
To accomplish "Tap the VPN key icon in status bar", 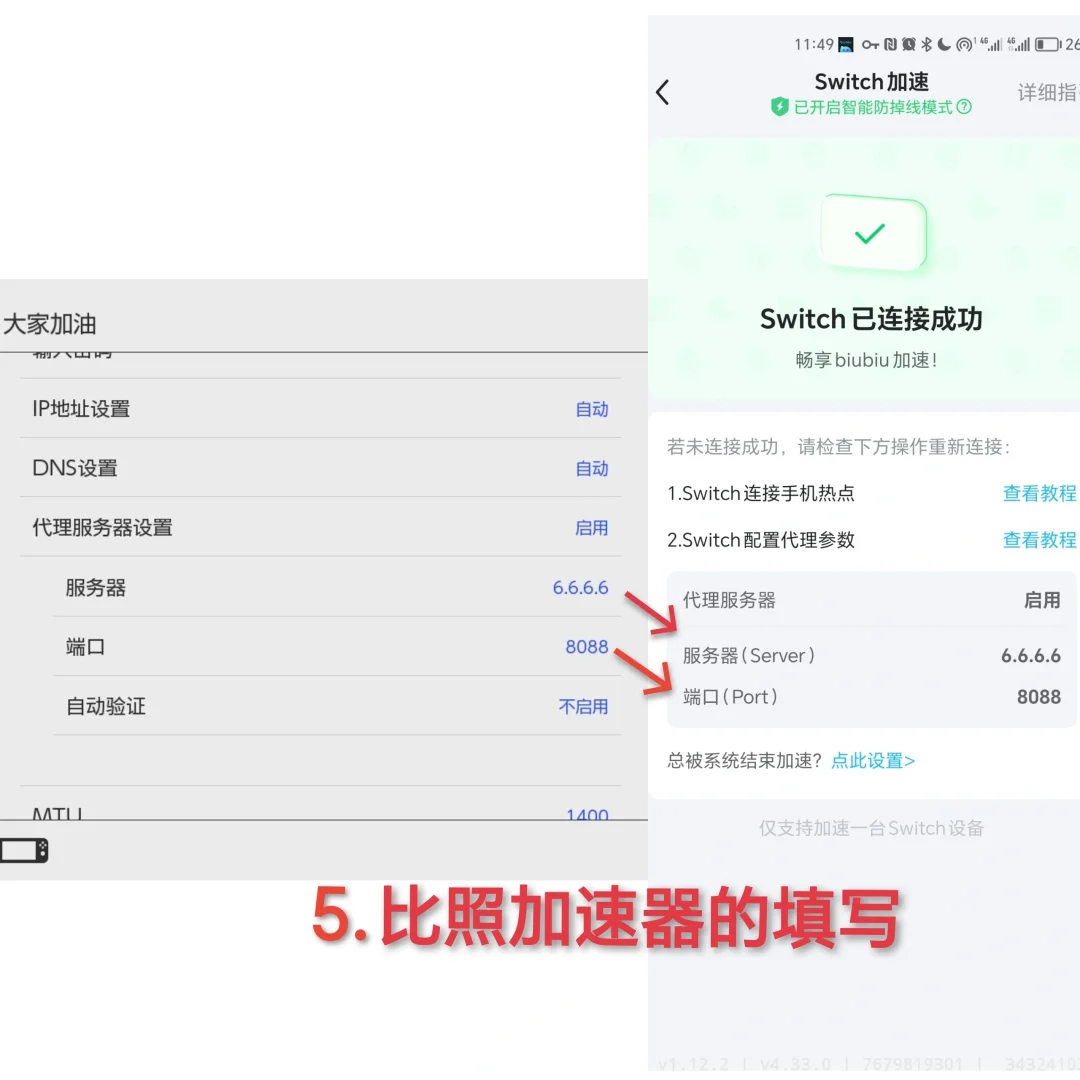I will pos(870,45).
